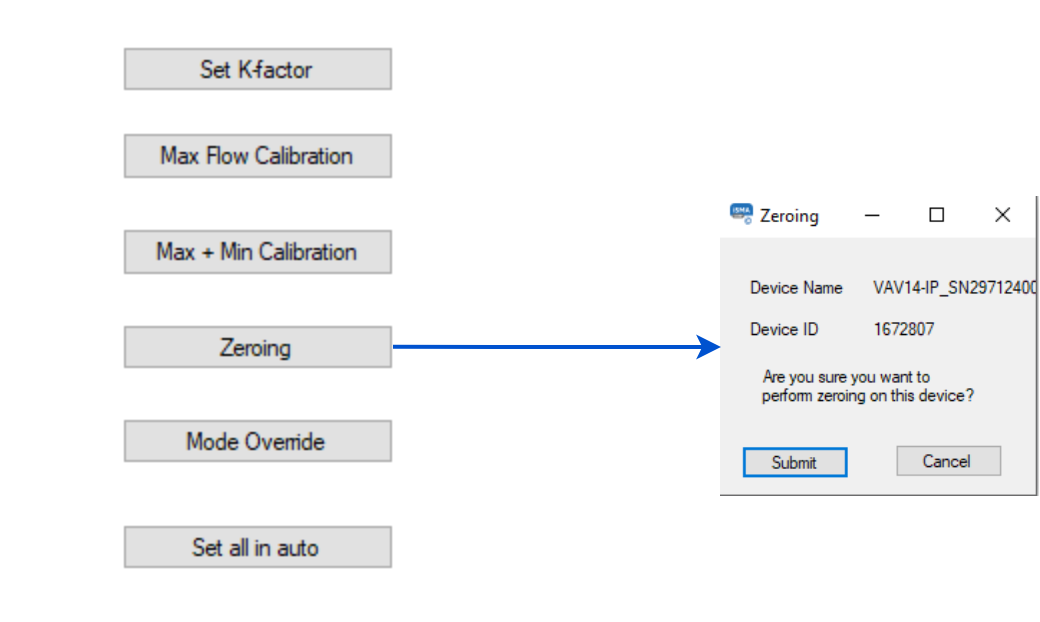Select the device name VAV14-IP_SN29712400

click(955, 288)
